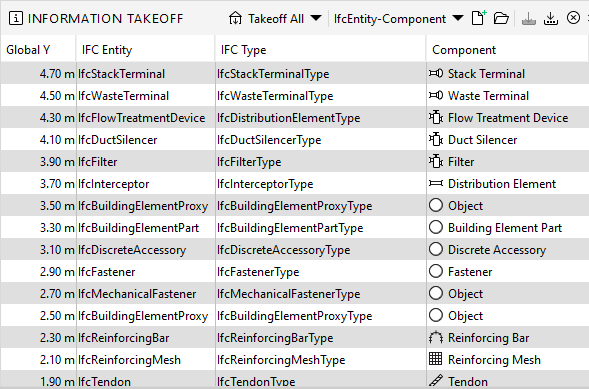Screen dimensions: 589x389
Task: Click the 3.90 m Global Y value
Action: click(57, 162)
